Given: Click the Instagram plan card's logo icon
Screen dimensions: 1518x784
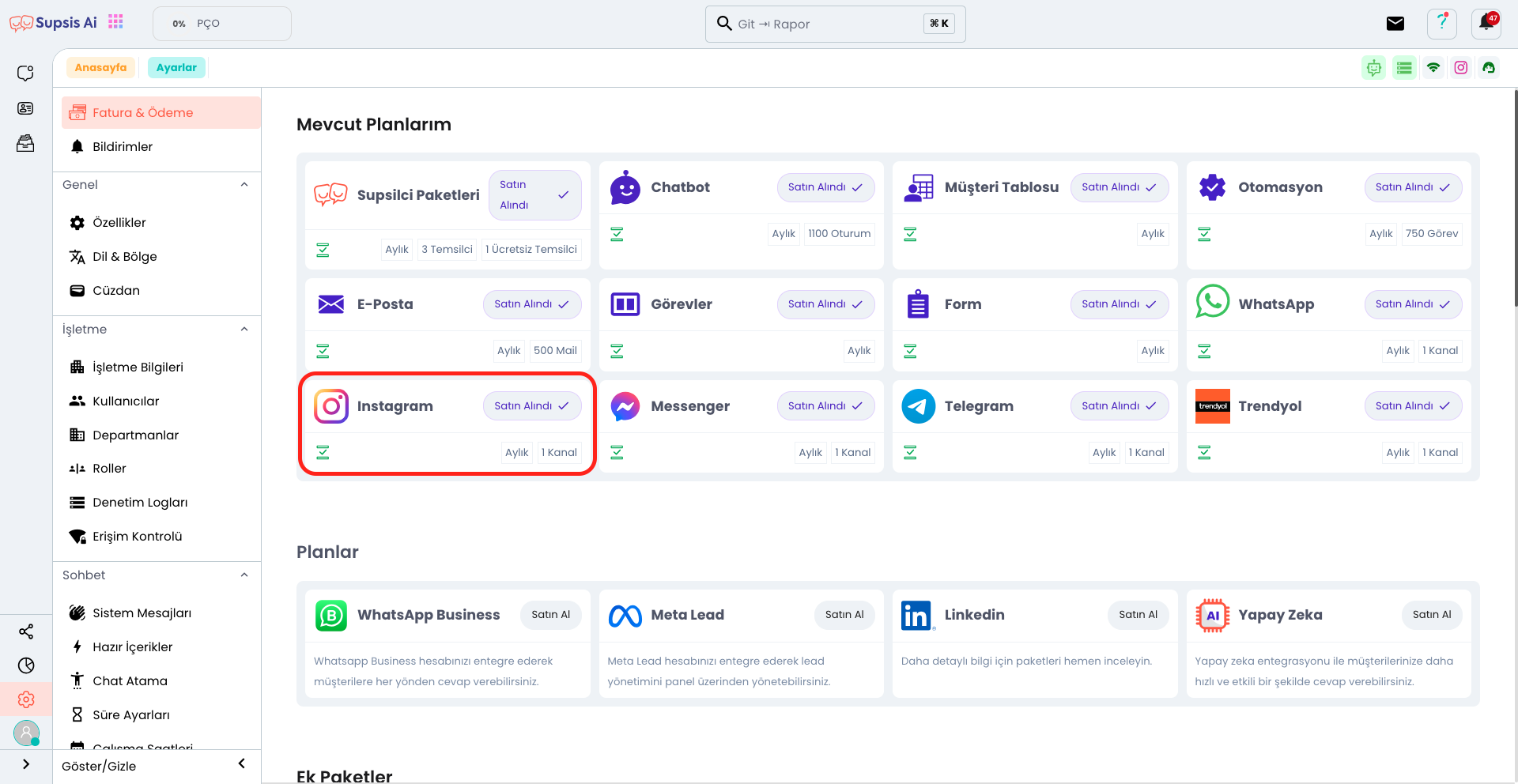Looking at the screenshot, I should [x=331, y=406].
